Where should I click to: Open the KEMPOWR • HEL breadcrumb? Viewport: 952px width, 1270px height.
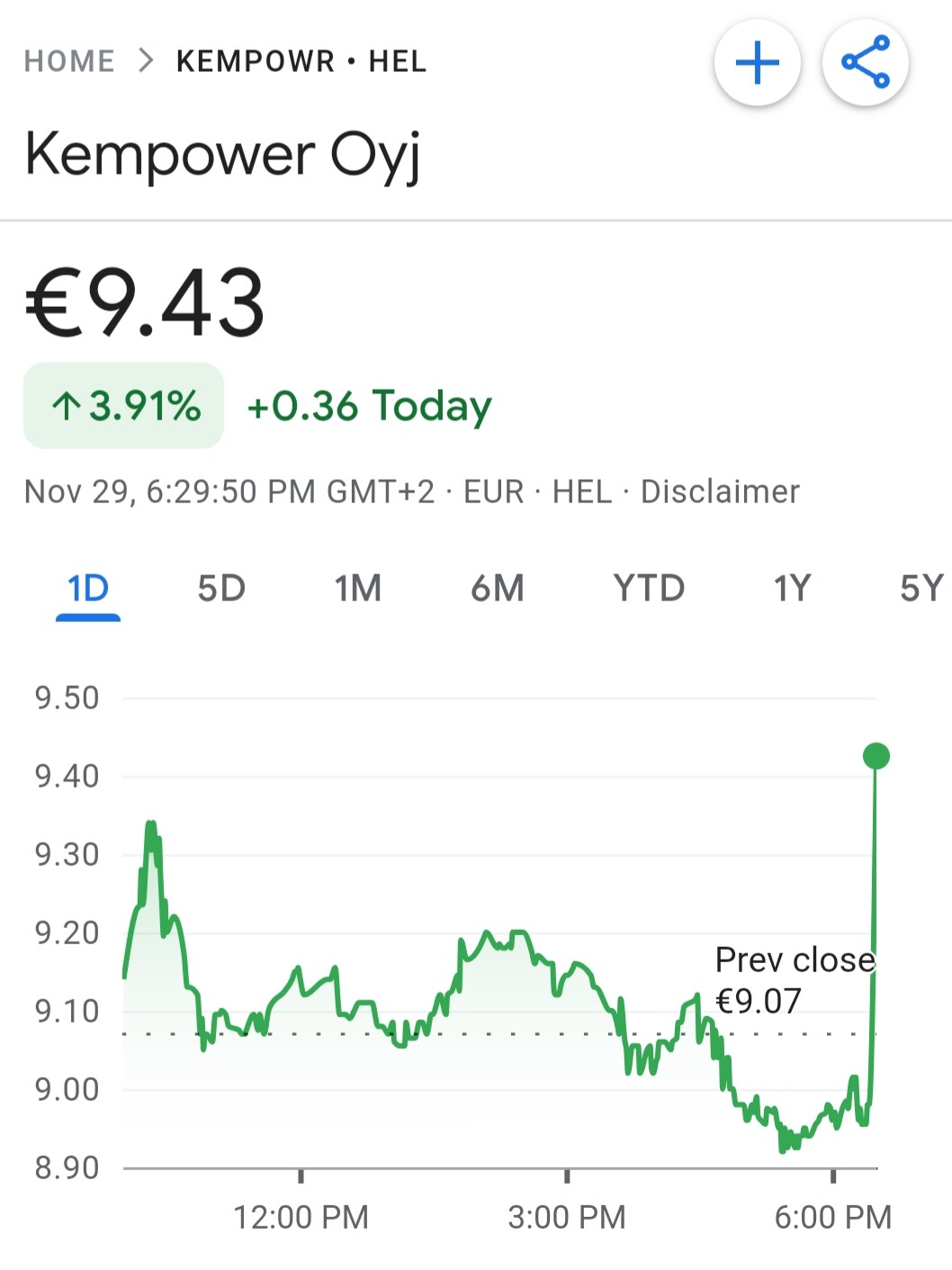pos(301,61)
